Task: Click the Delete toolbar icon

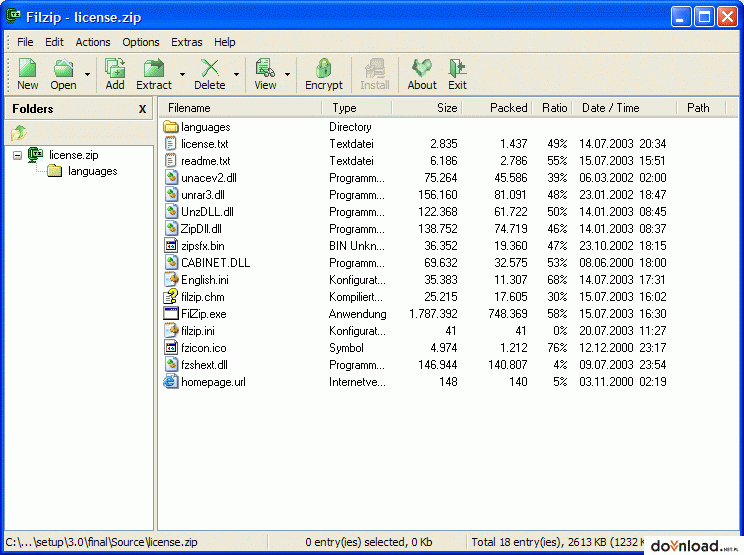Action: tap(210, 68)
